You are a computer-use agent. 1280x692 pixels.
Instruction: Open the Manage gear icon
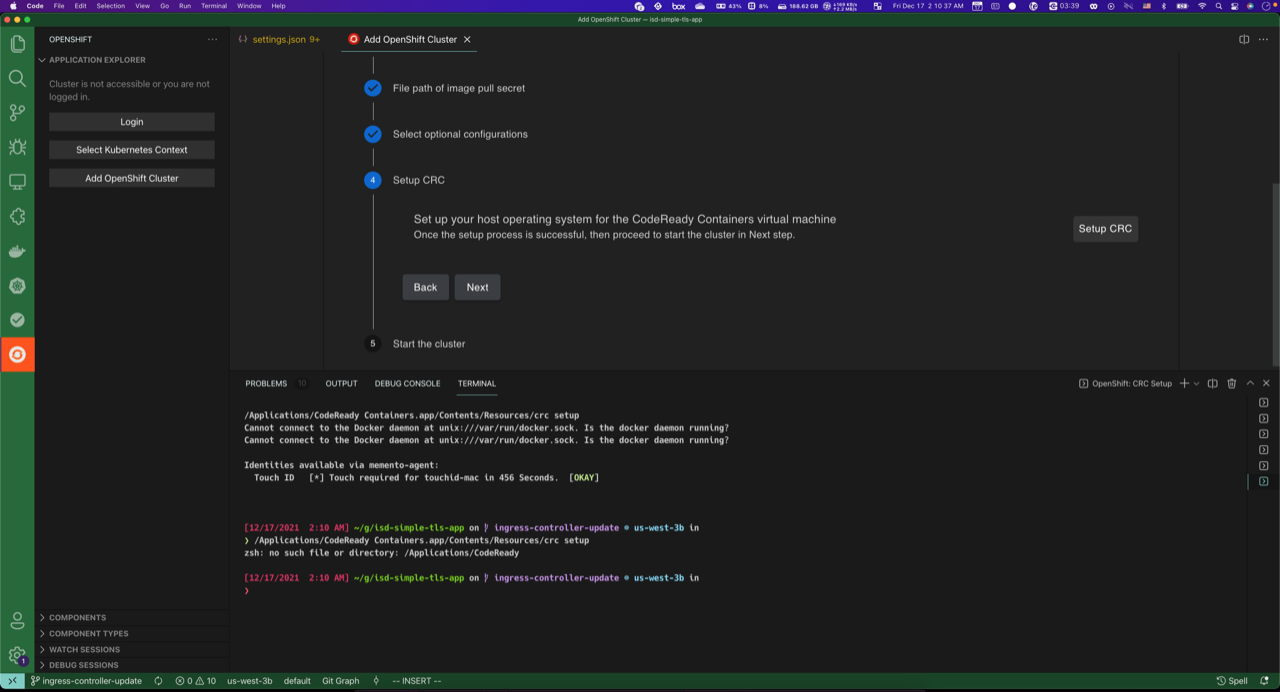coord(17,656)
